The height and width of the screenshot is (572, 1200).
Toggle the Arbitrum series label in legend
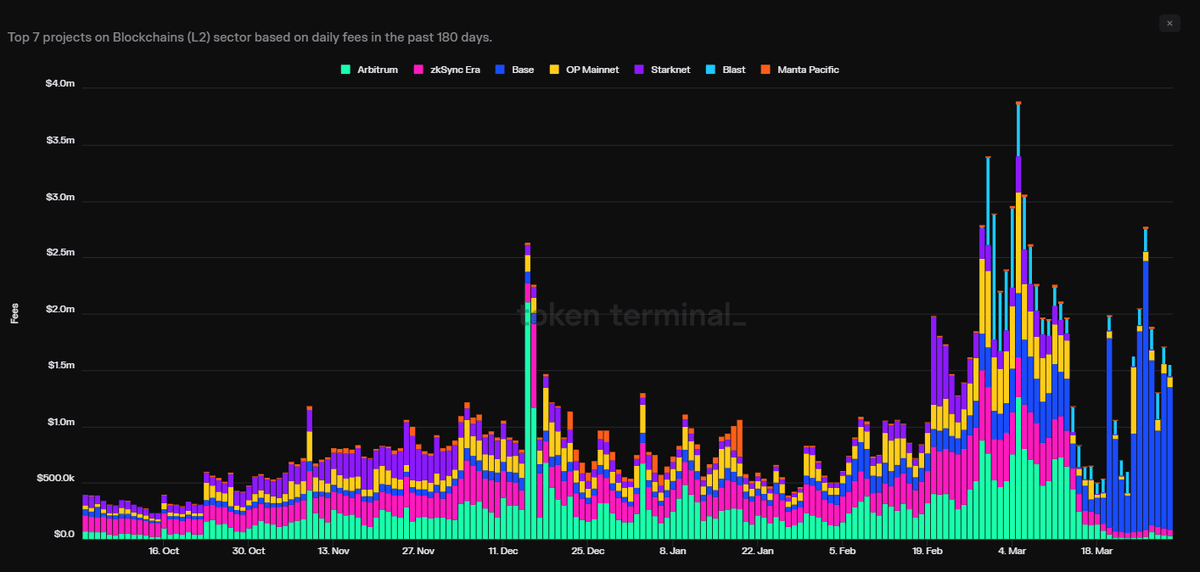(x=377, y=70)
